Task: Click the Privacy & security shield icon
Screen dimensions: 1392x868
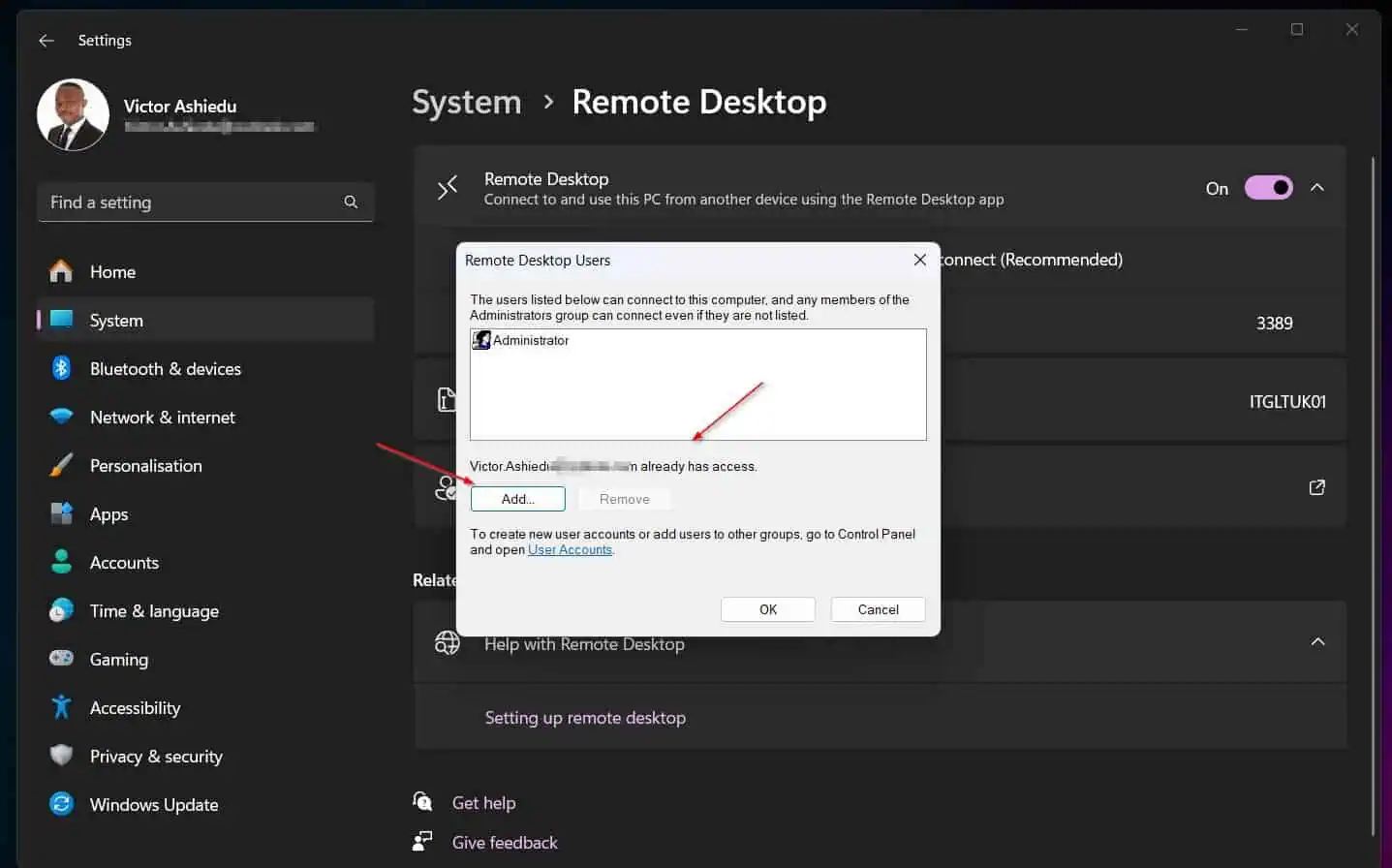Action: [x=61, y=756]
